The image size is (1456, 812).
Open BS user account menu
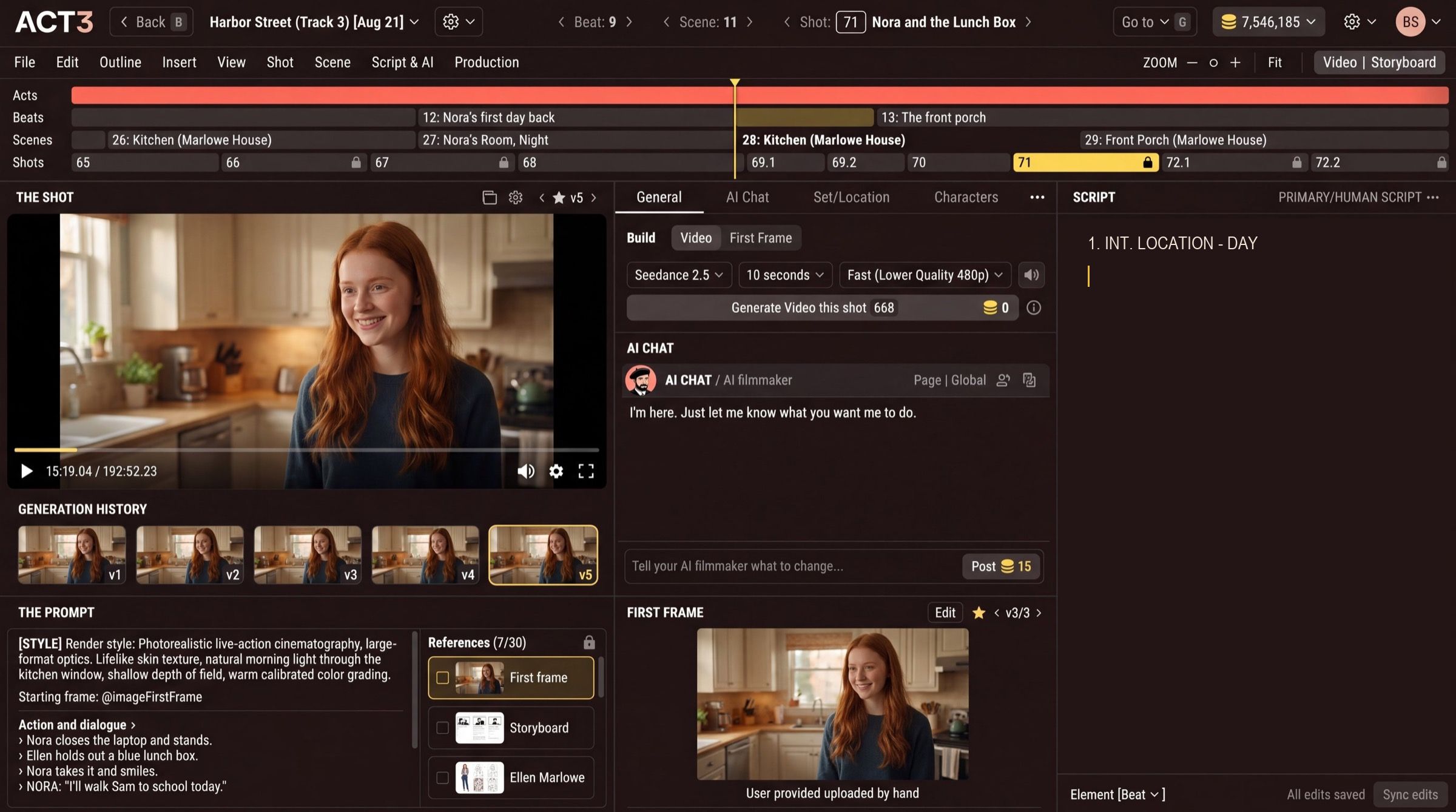(1417, 22)
